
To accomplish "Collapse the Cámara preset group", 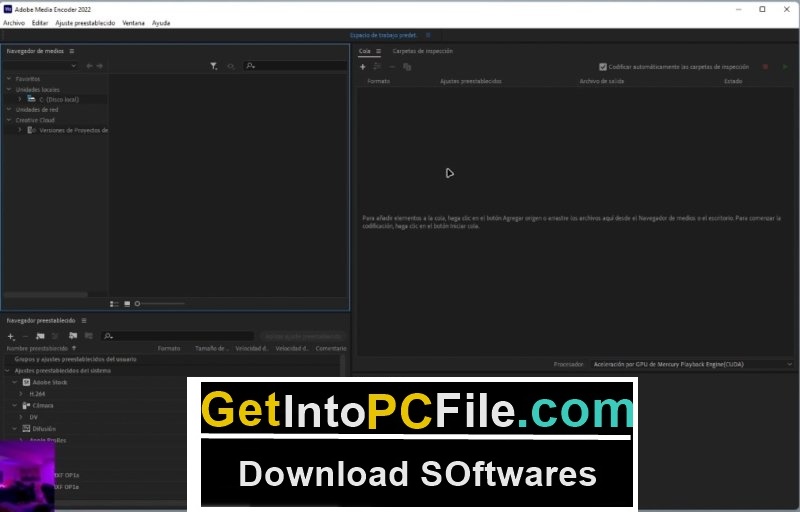I will (x=14, y=405).
